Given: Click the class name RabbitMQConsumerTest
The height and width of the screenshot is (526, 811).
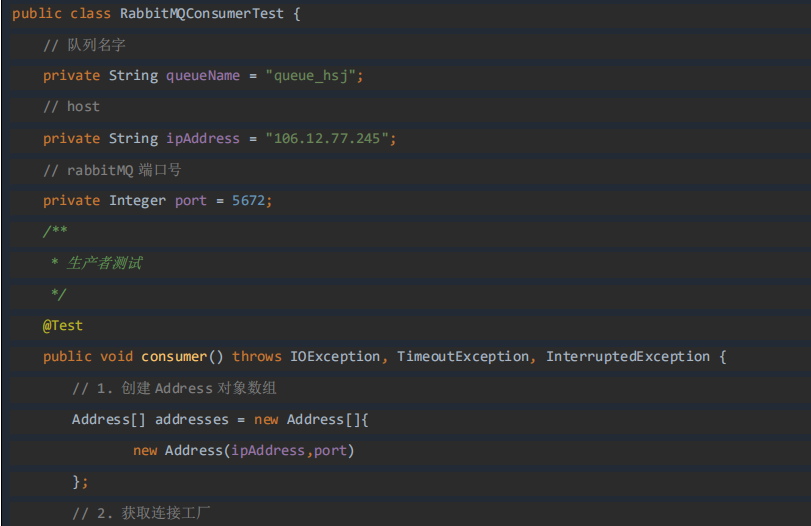Looking at the screenshot, I should click(x=202, y=13).
